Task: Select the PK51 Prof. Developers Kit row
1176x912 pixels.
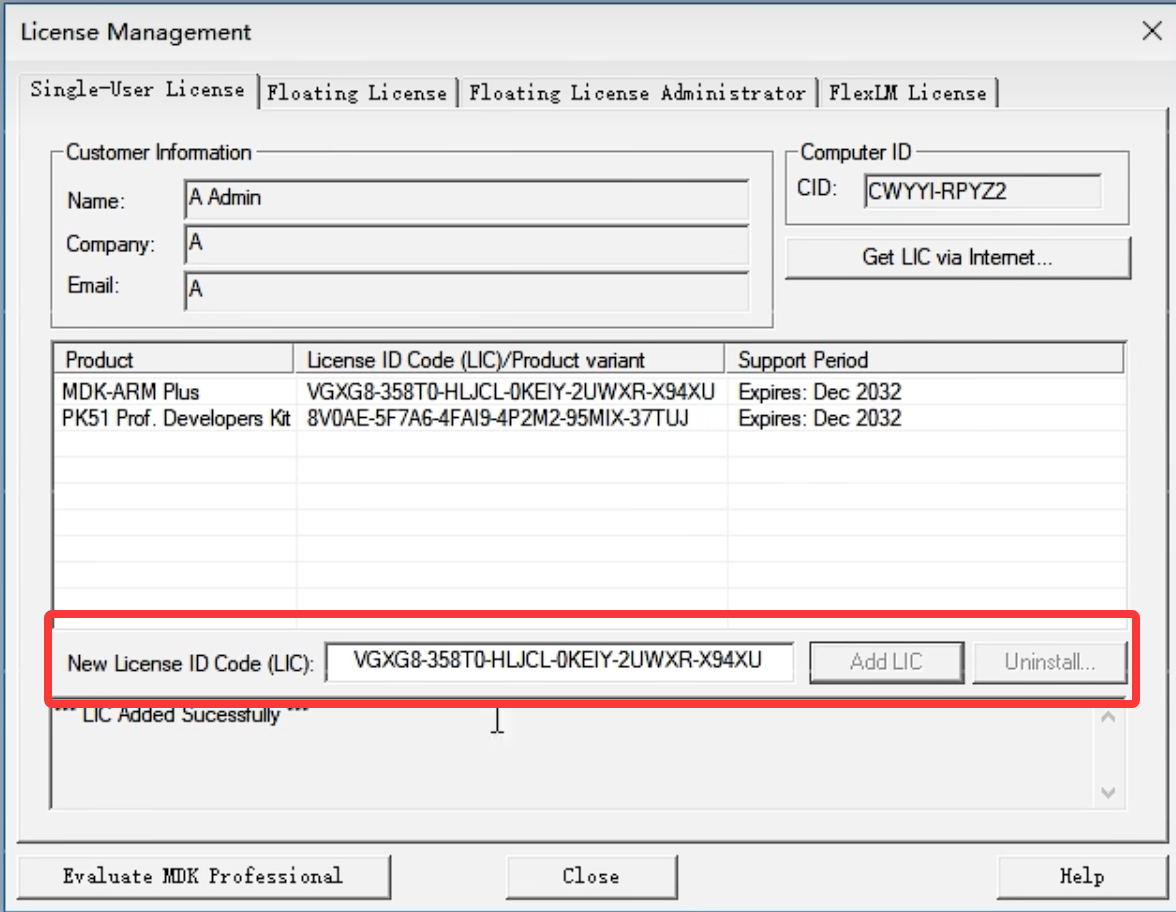Action: point(590,418)
